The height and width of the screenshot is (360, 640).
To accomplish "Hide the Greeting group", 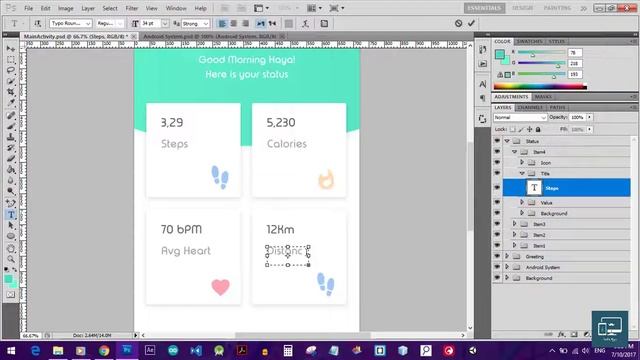I will coord(497,256).
